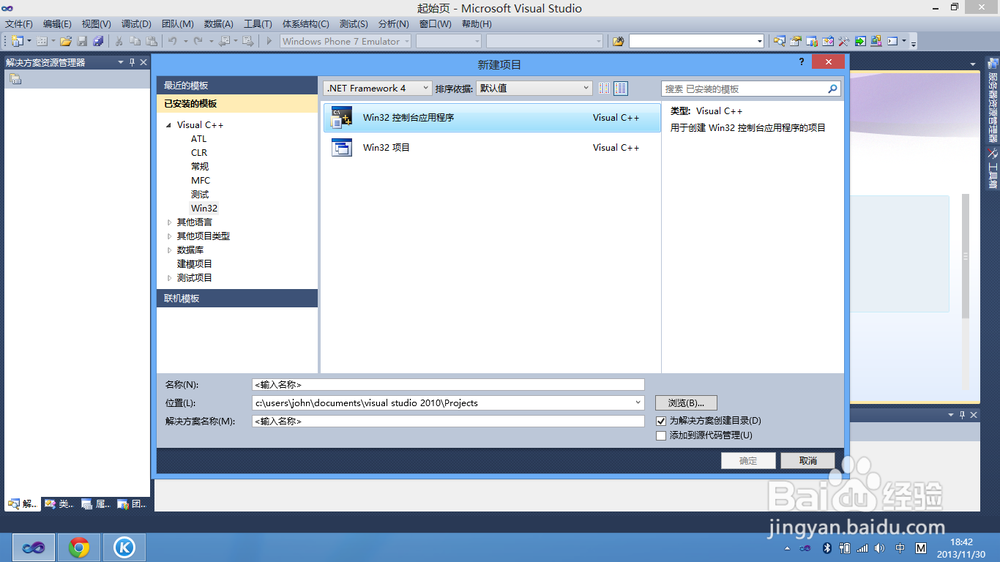Expand the 数据库 tree node
Image resolution: width=1000 pixels, height=562 pixels.
(169, 250)
